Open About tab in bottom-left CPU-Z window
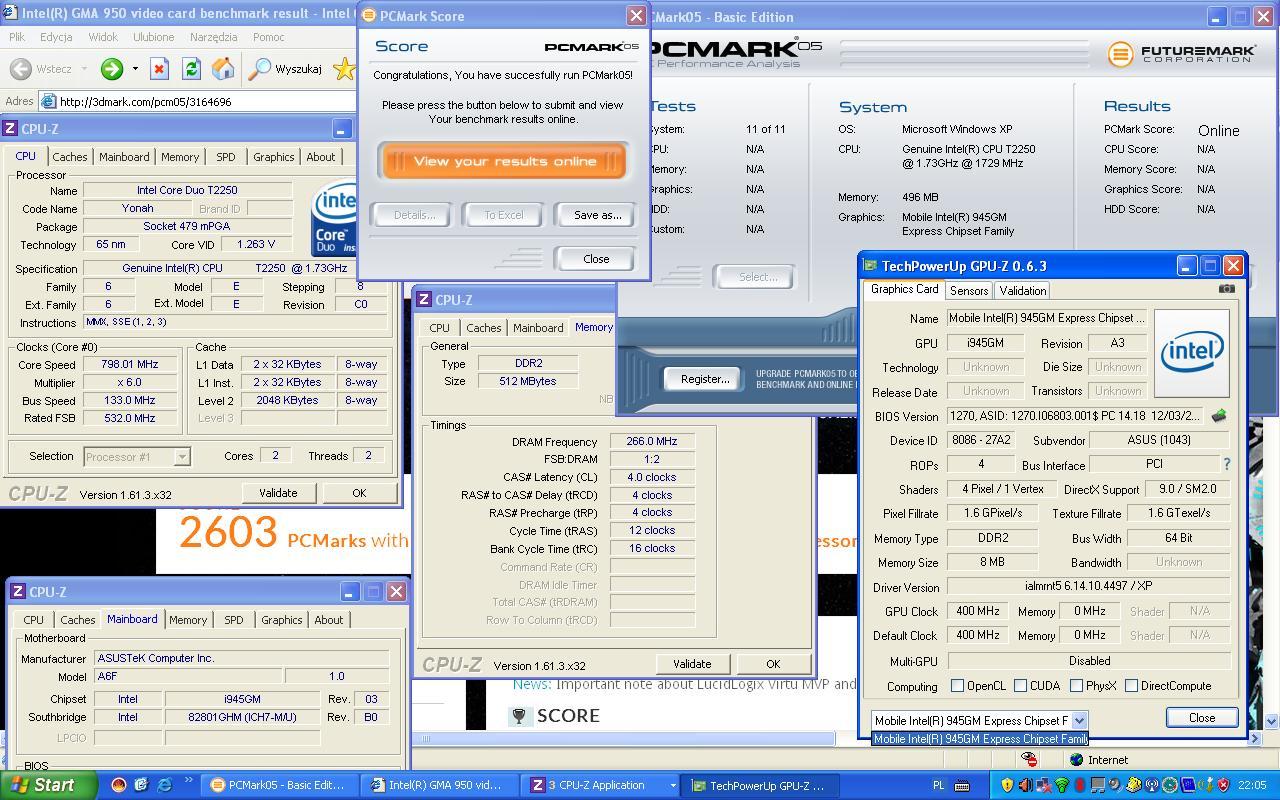 (x=328, y=620)
